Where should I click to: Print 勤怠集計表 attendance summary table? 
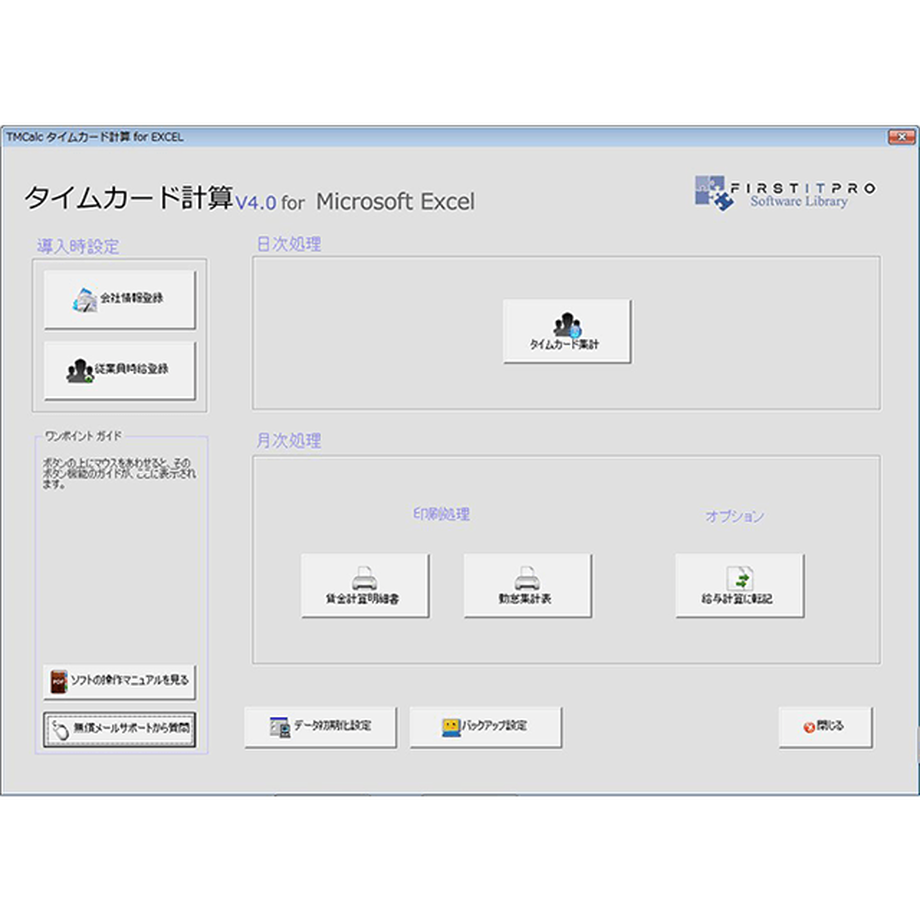point(527,585)
